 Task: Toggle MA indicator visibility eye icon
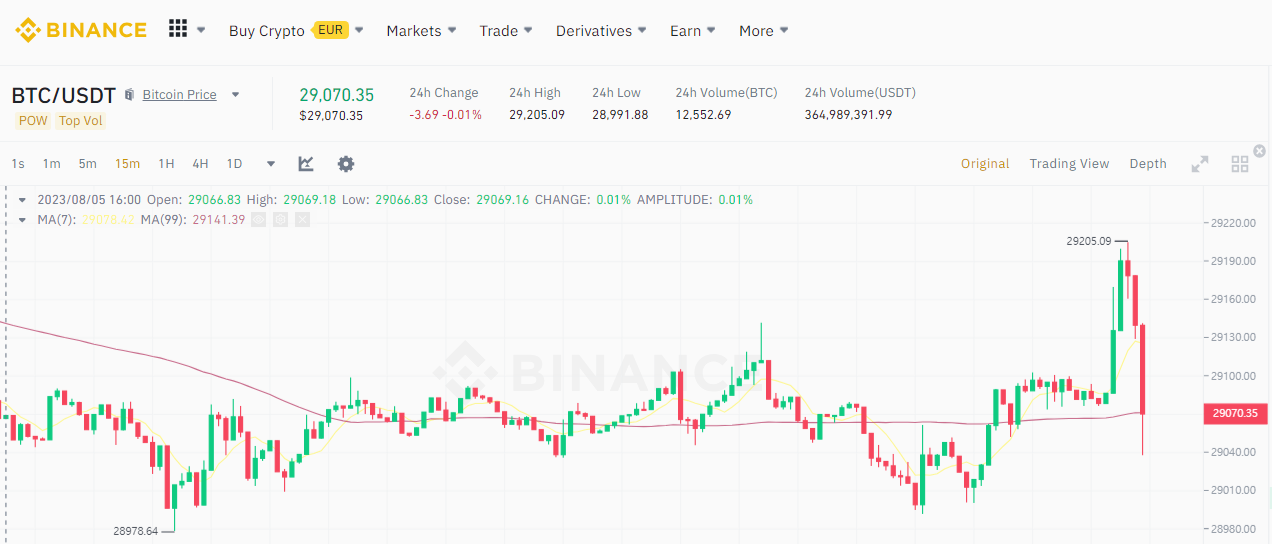click(x=258, y=219)
